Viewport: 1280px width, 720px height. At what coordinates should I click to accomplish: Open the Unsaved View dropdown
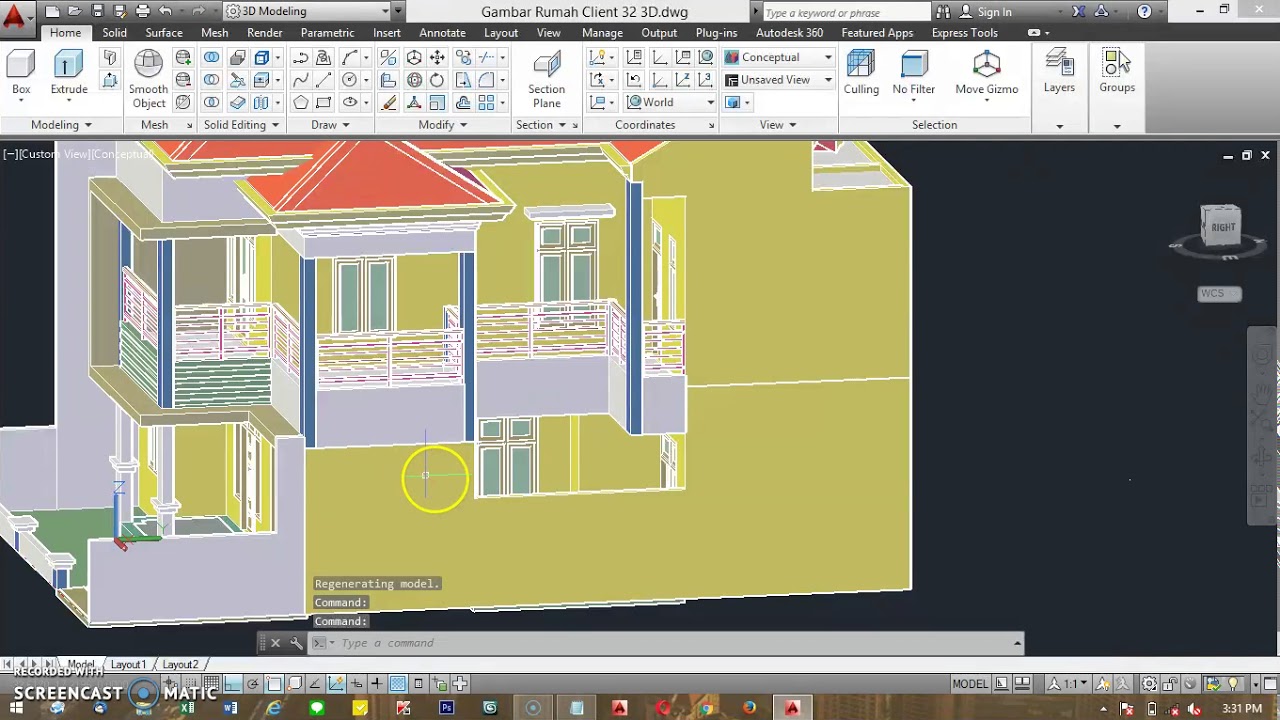(x=778, y=80)
